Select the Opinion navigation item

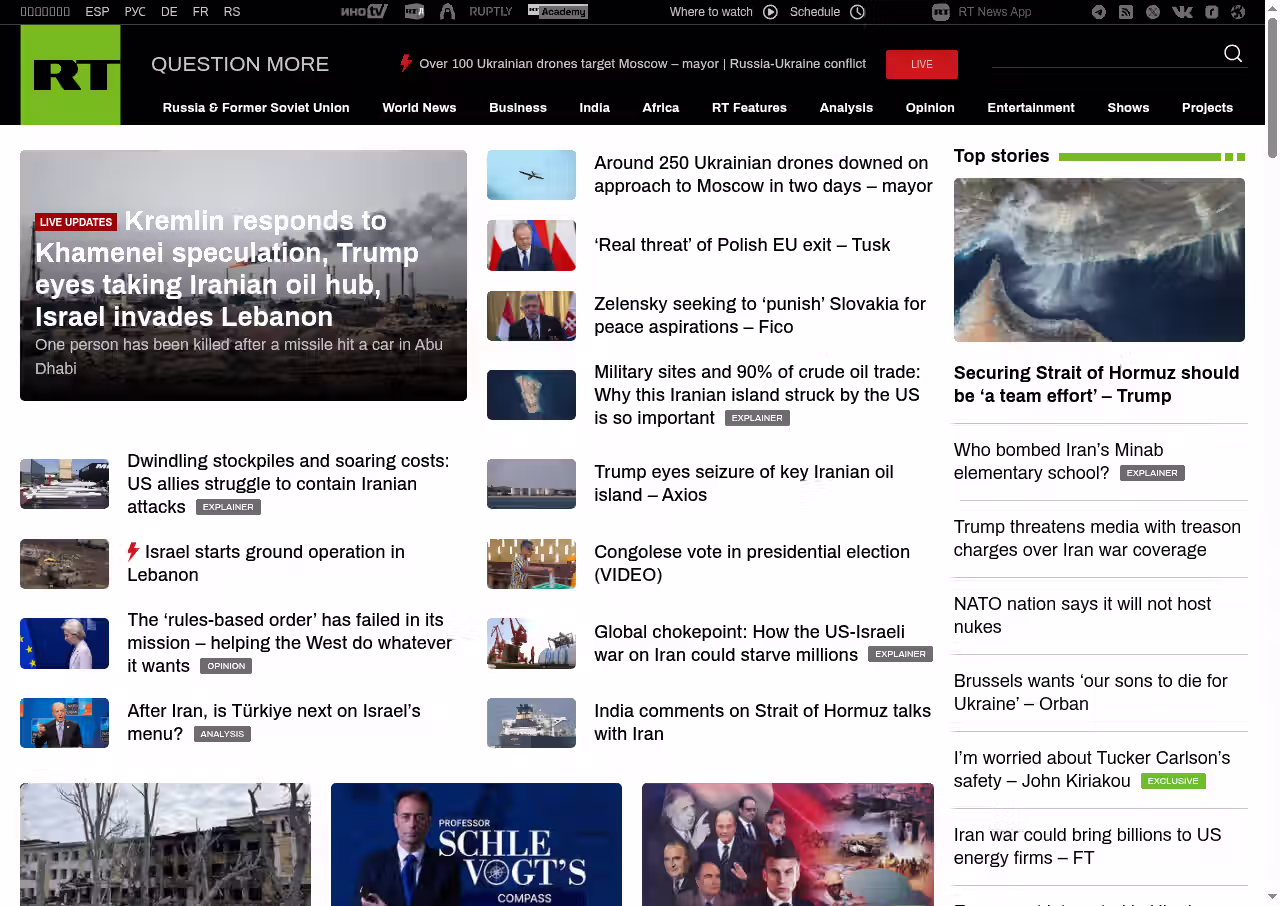pyautogui.click(x=930, y=108)
